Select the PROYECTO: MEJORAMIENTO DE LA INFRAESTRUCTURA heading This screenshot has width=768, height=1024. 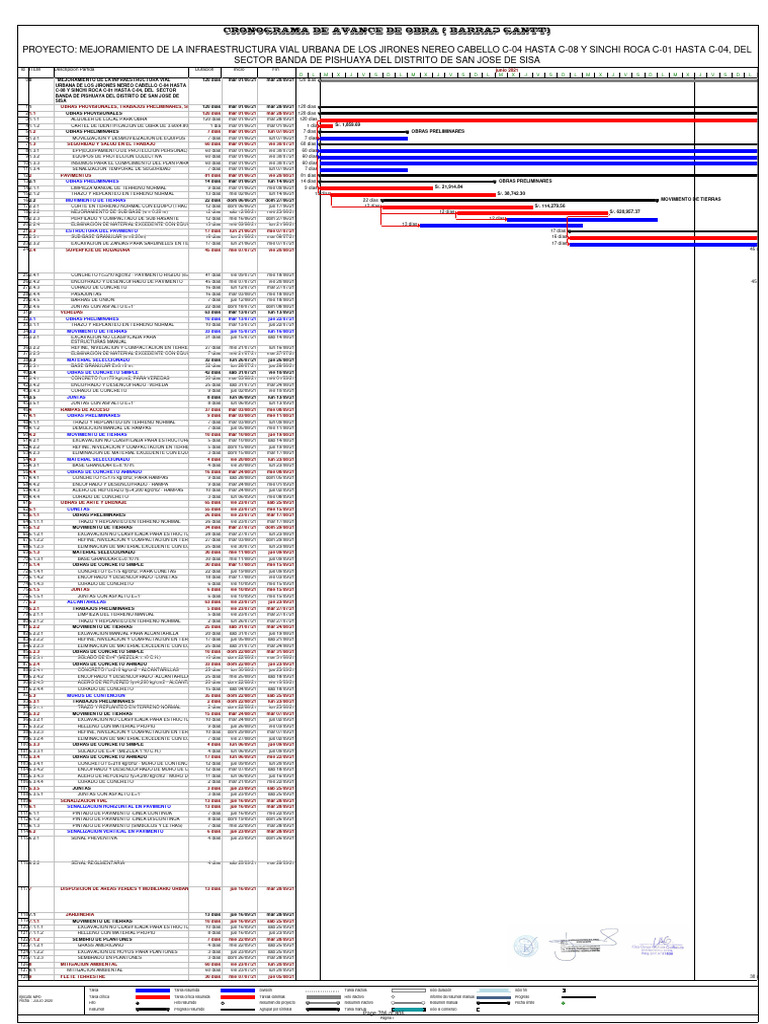pyautogui.click(x=387, y=54)
